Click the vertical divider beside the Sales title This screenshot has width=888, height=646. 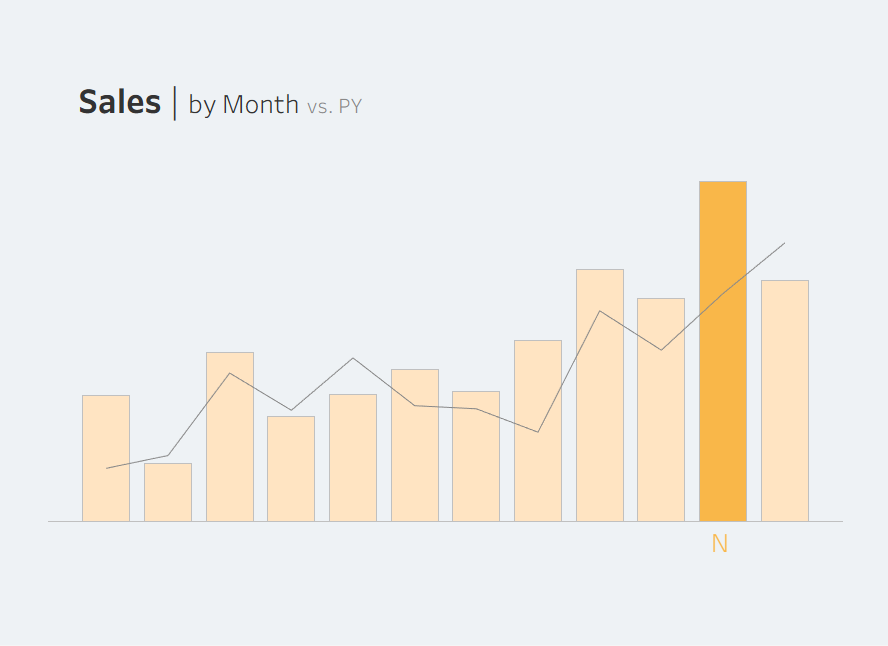click(x=175, y=103)
